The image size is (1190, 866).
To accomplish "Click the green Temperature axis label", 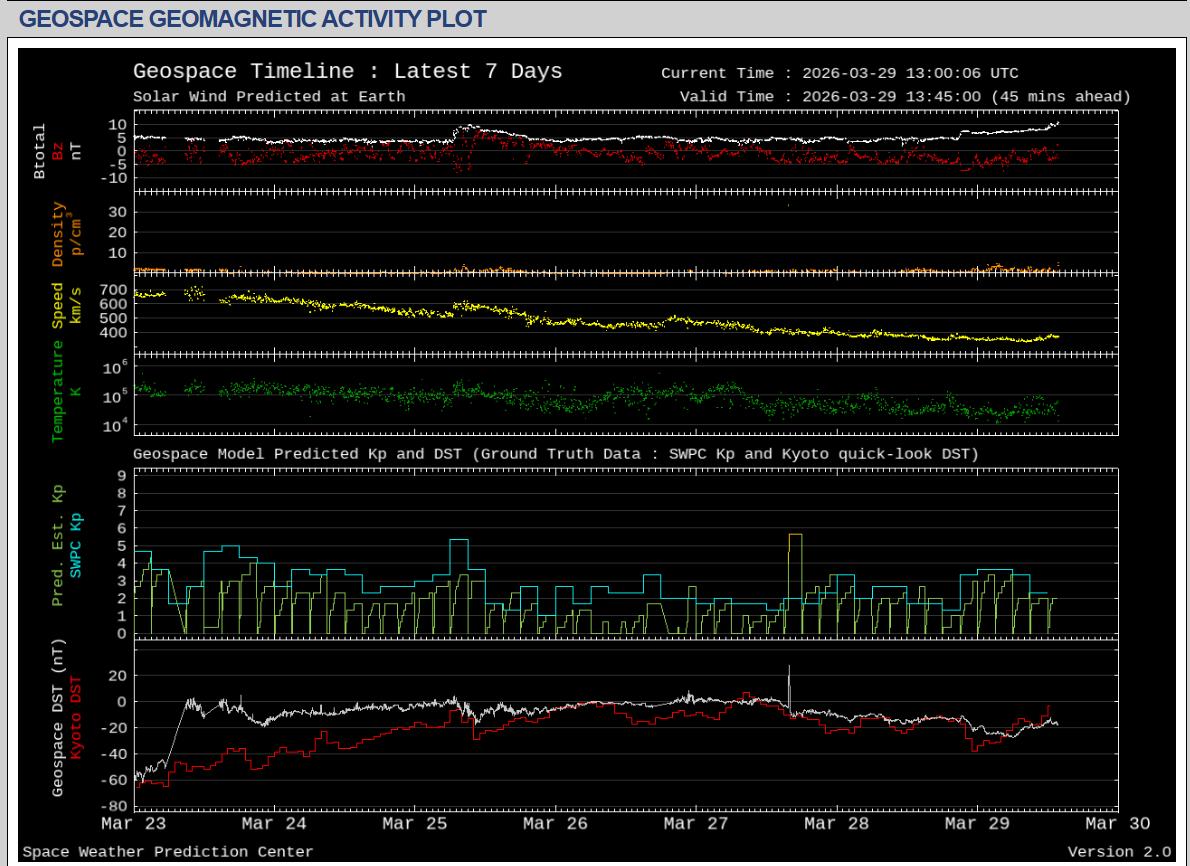I will (x=58, y=391).
